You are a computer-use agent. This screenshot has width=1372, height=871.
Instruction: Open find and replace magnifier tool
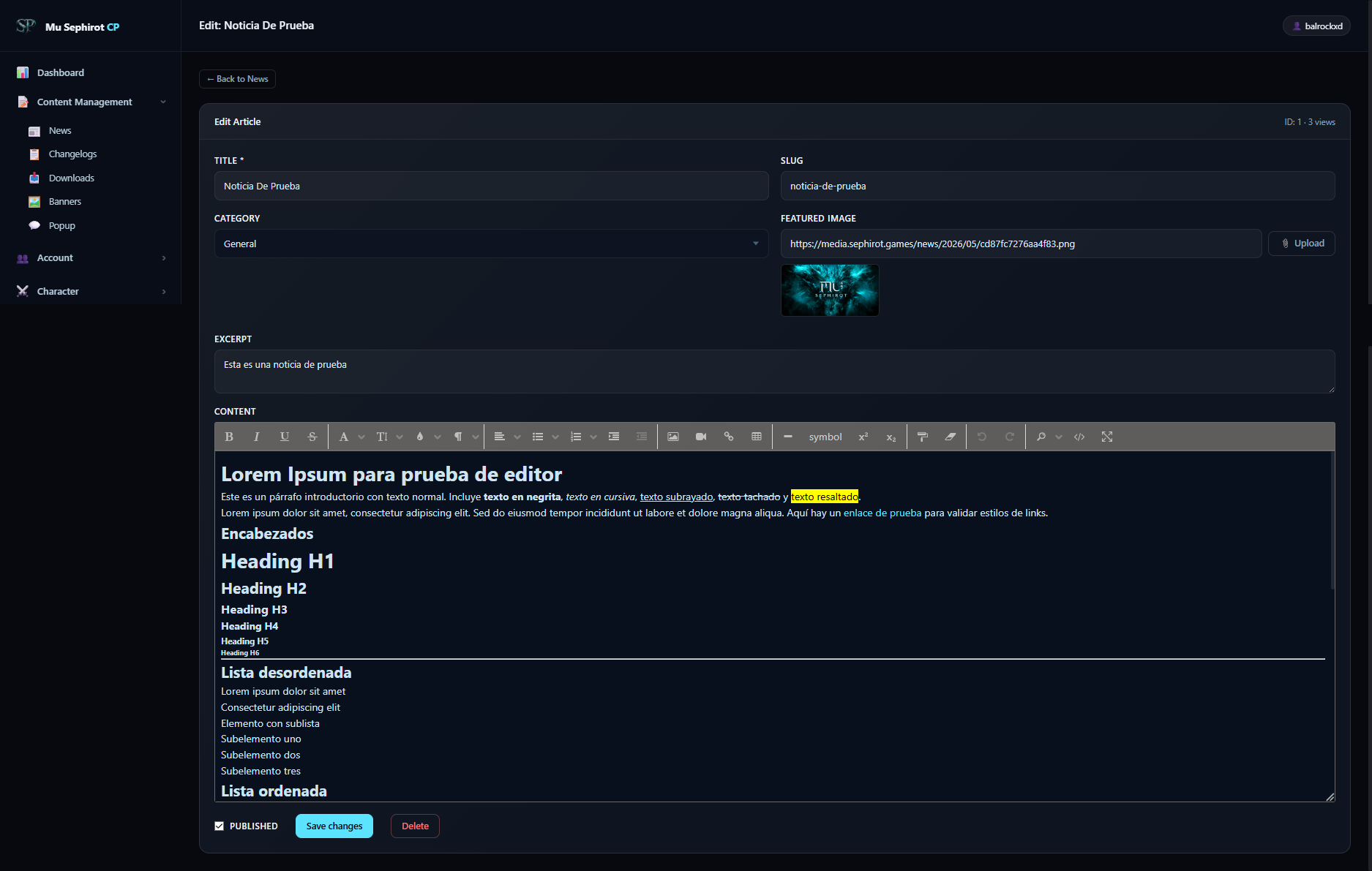tap(1041, 437)
